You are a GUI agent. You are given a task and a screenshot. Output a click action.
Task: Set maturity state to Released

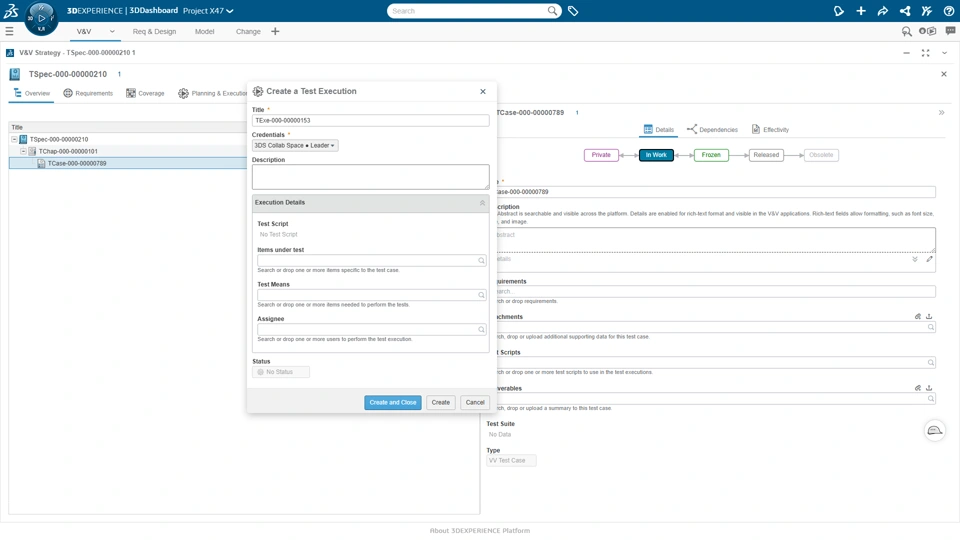[766, 155]
